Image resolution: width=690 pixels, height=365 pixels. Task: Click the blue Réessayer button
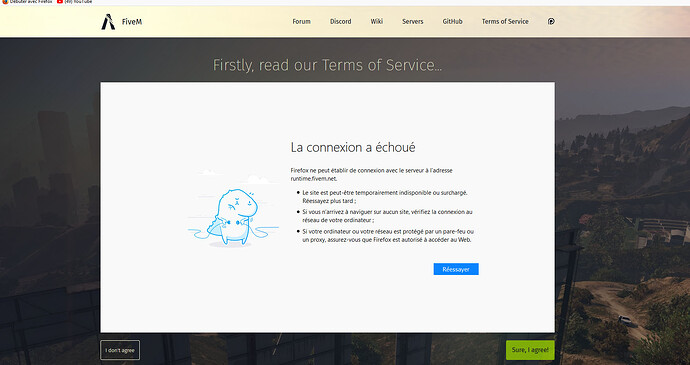tap(456, 269)
